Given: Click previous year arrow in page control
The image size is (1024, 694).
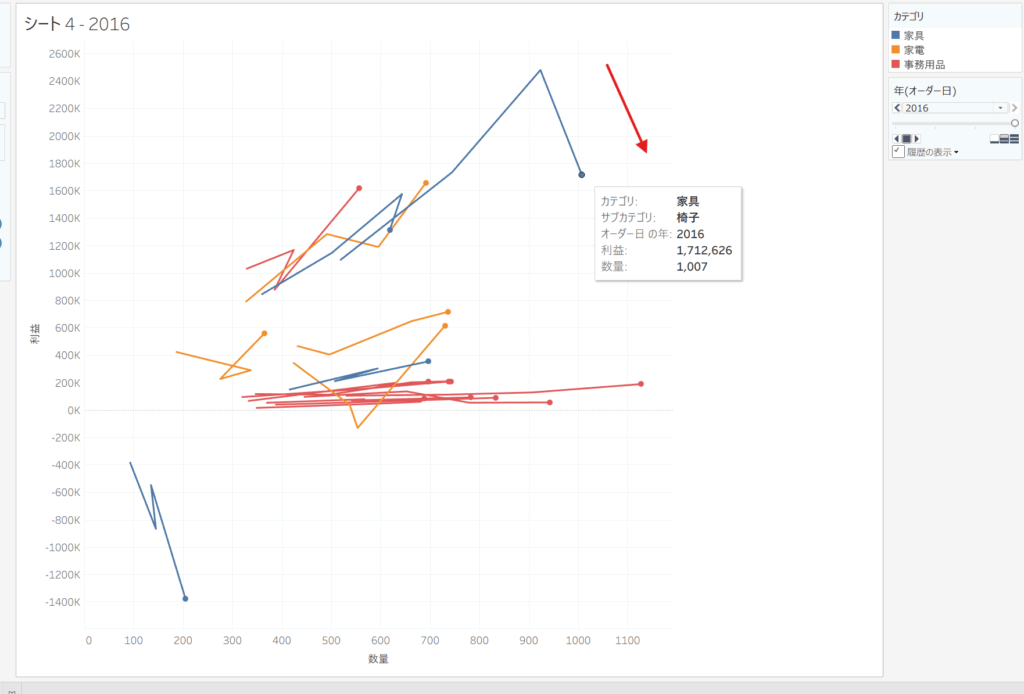Looking at the screenshot, I should tap(897, 107).
